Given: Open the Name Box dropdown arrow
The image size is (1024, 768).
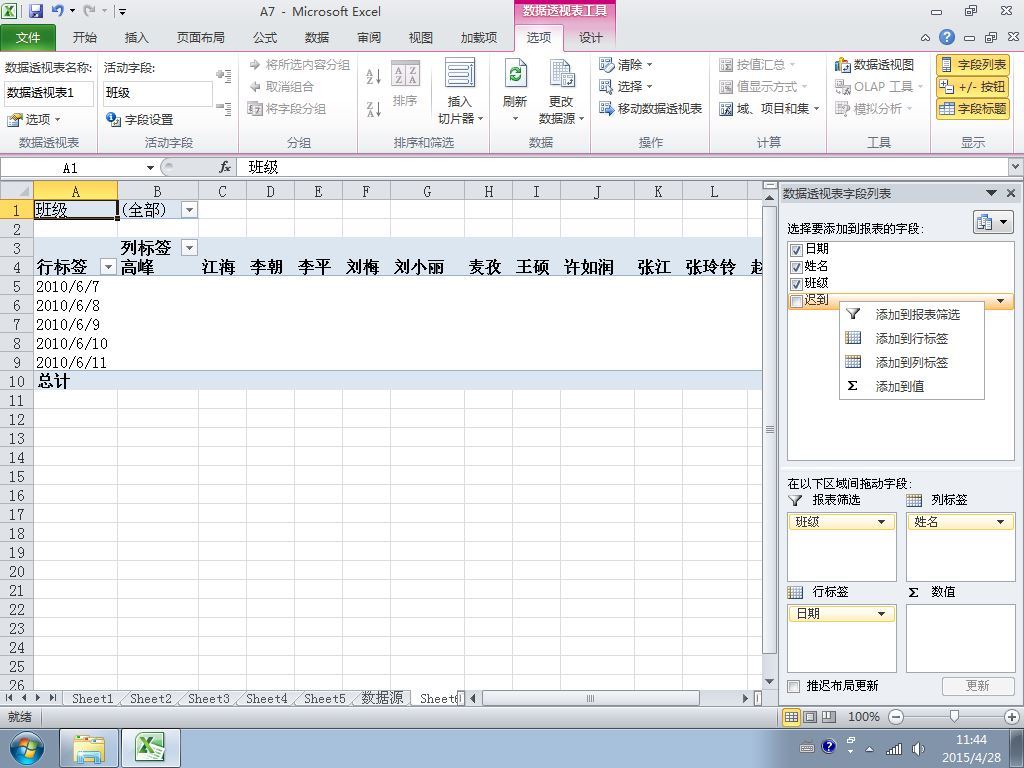Looking at the screenshot, I should pos(150,168).
